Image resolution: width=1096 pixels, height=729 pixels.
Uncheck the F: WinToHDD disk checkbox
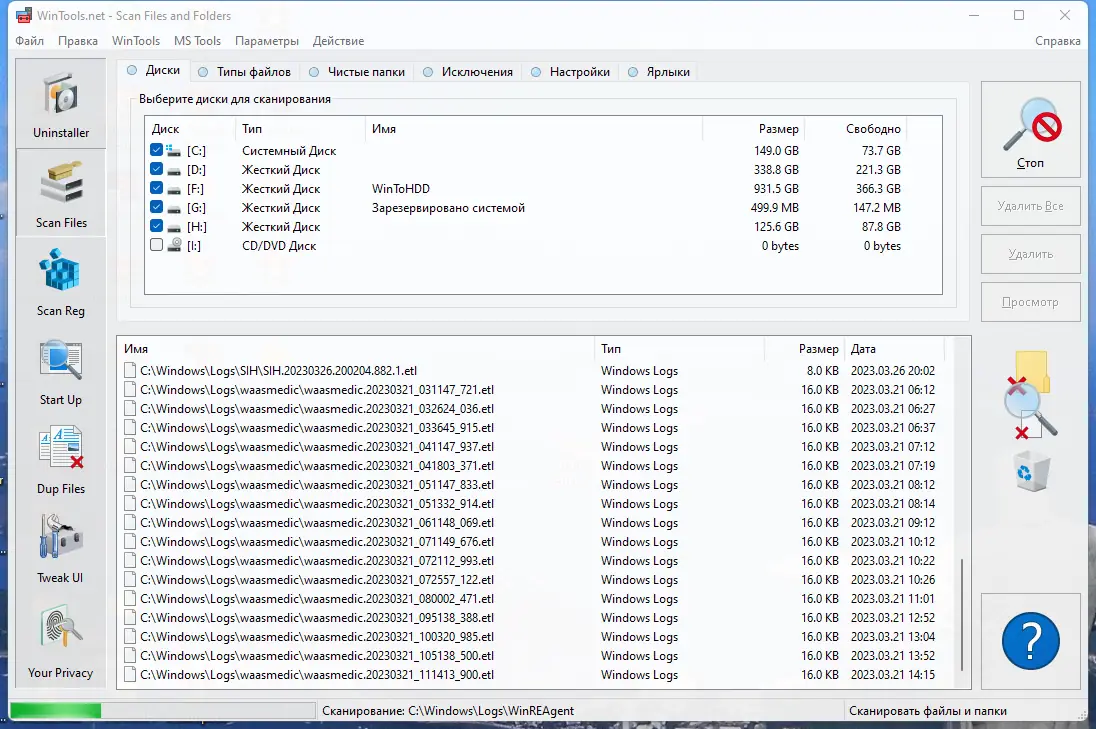157,188
